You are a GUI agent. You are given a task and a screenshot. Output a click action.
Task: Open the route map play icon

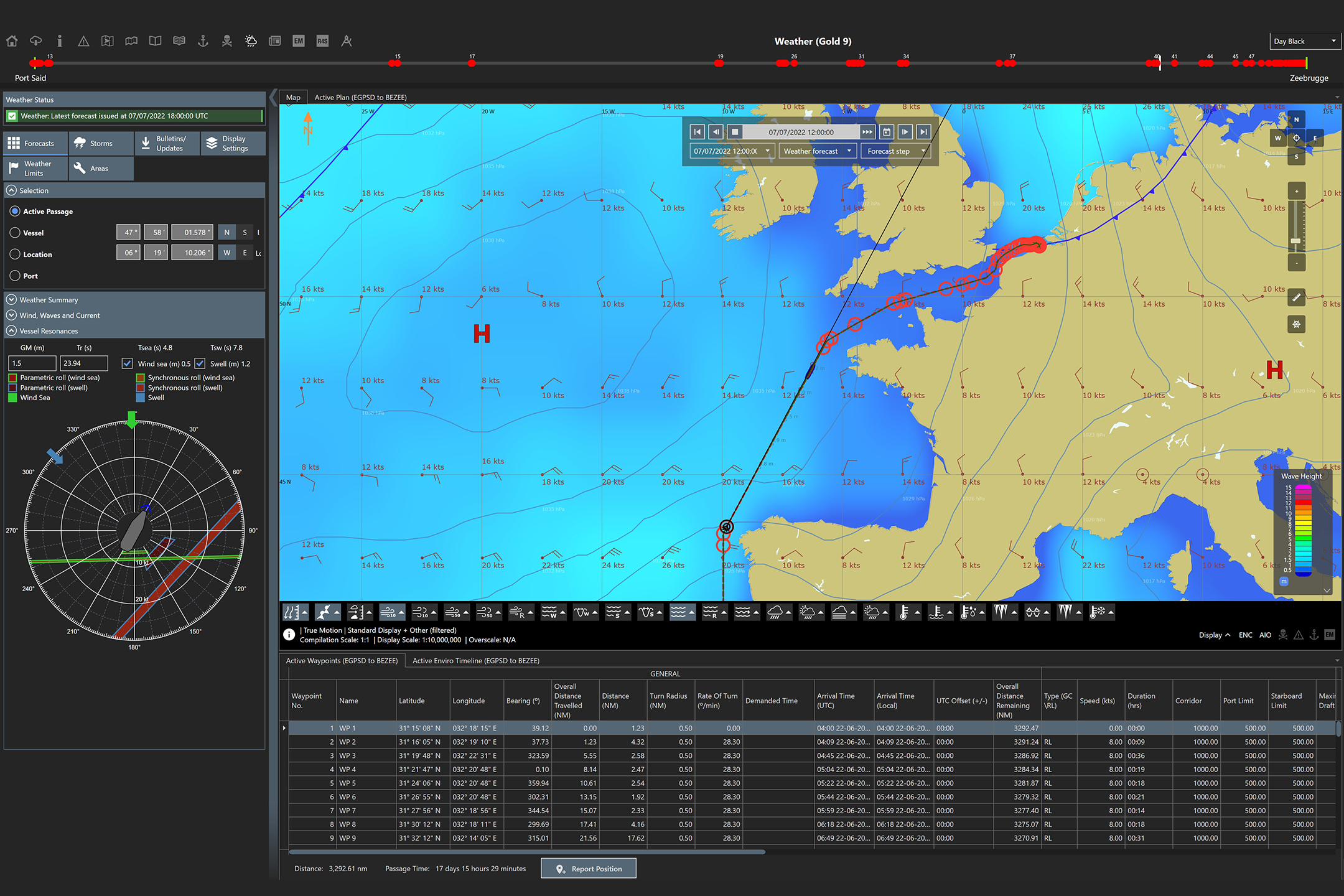(x=108, y=41)
